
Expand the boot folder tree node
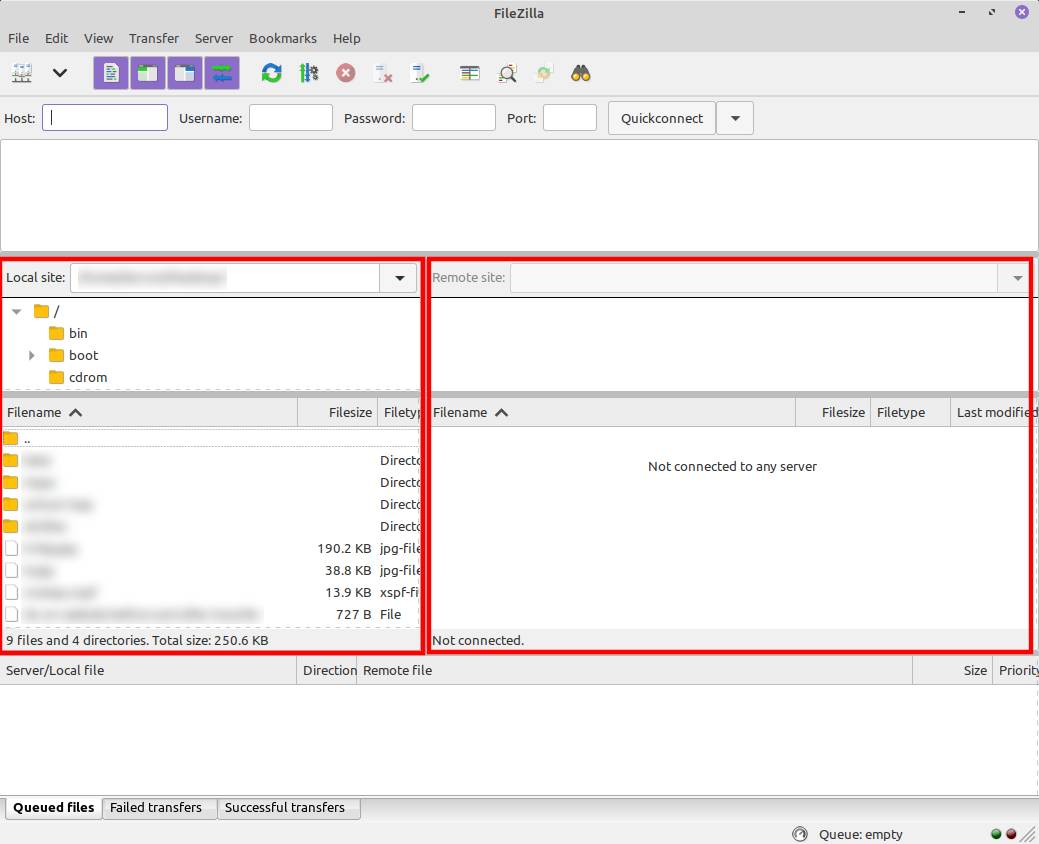coord(31,355)
